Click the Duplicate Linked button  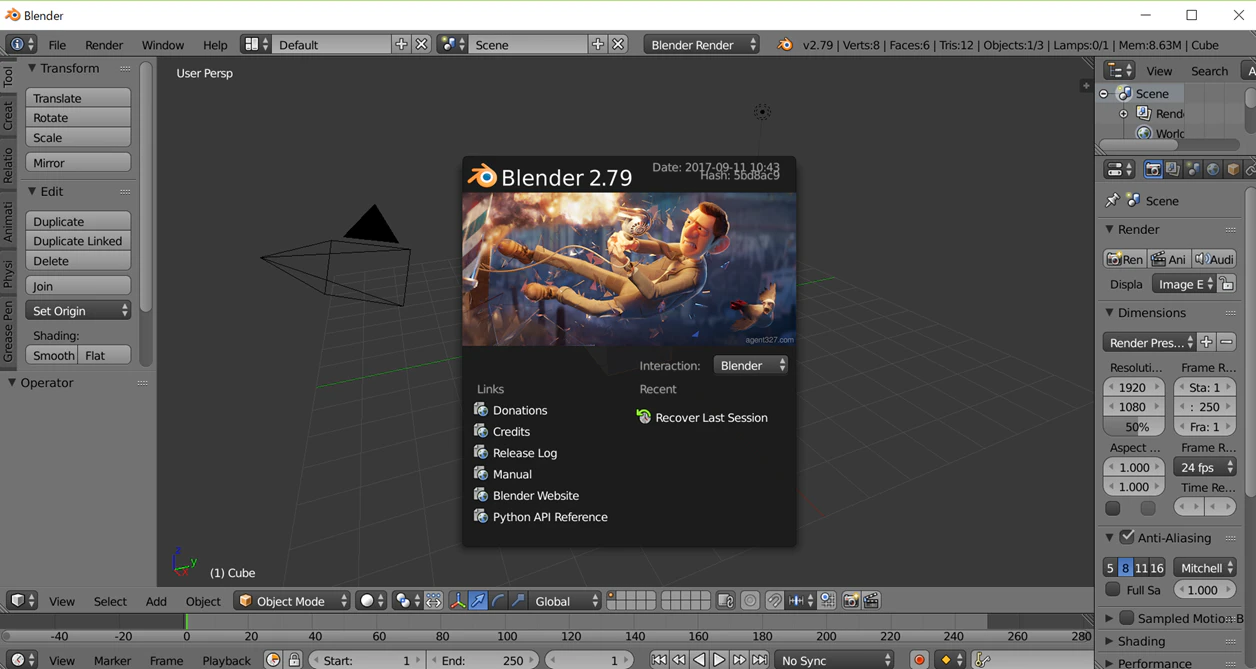79,241
